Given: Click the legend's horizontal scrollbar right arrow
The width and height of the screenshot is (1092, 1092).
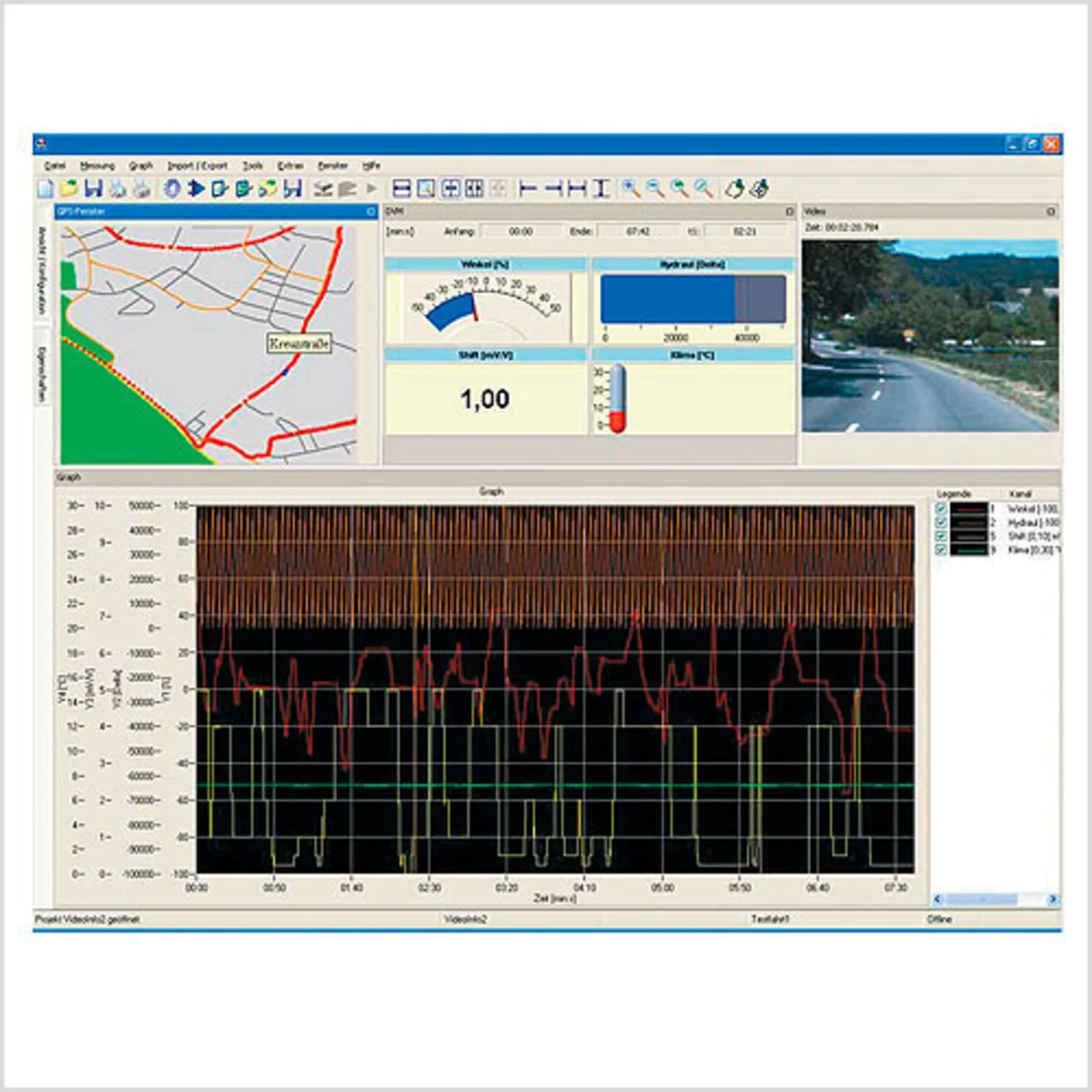Looking at the screenshot, I should click(x=1053, y=899).
